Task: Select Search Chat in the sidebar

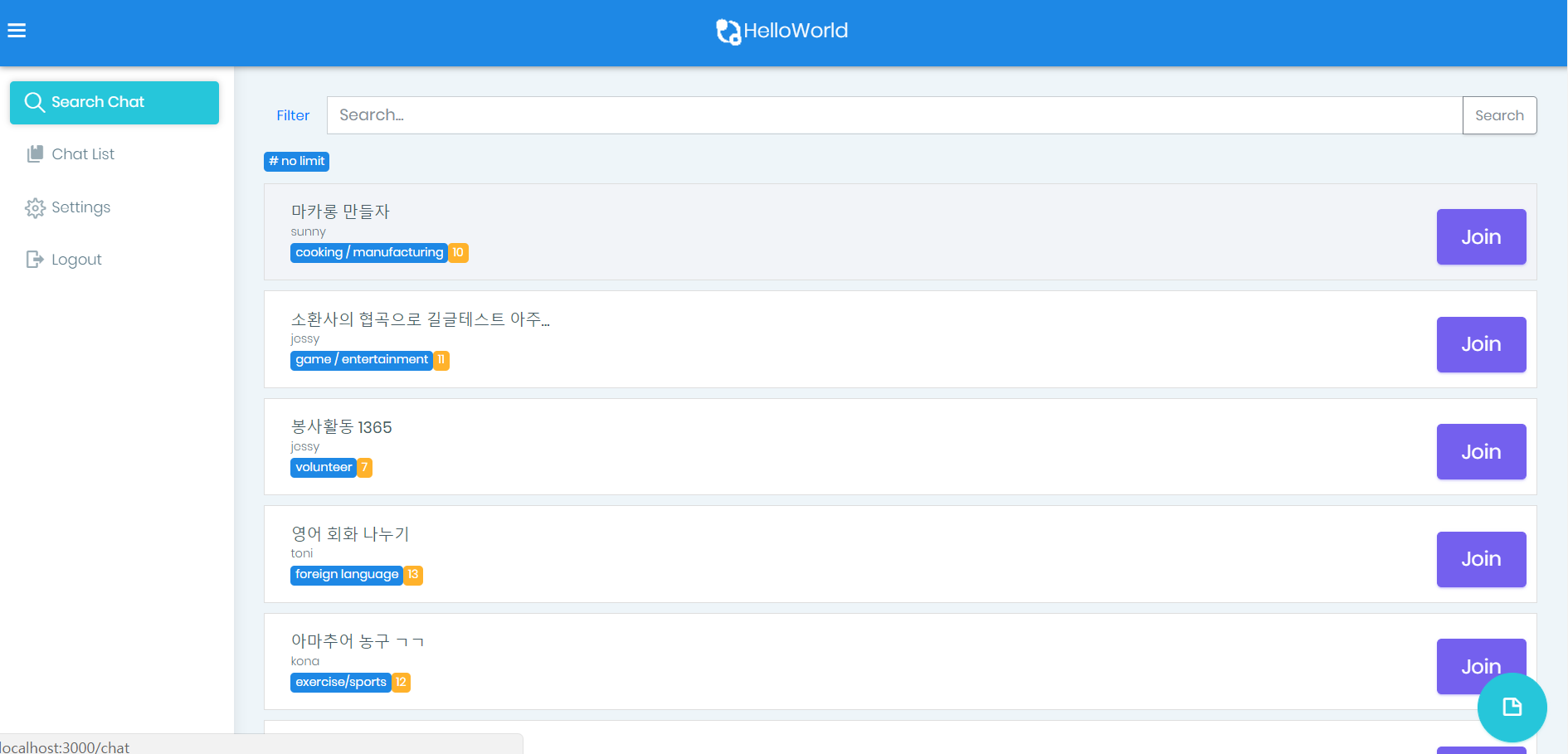Action: [x=114, y=103]
